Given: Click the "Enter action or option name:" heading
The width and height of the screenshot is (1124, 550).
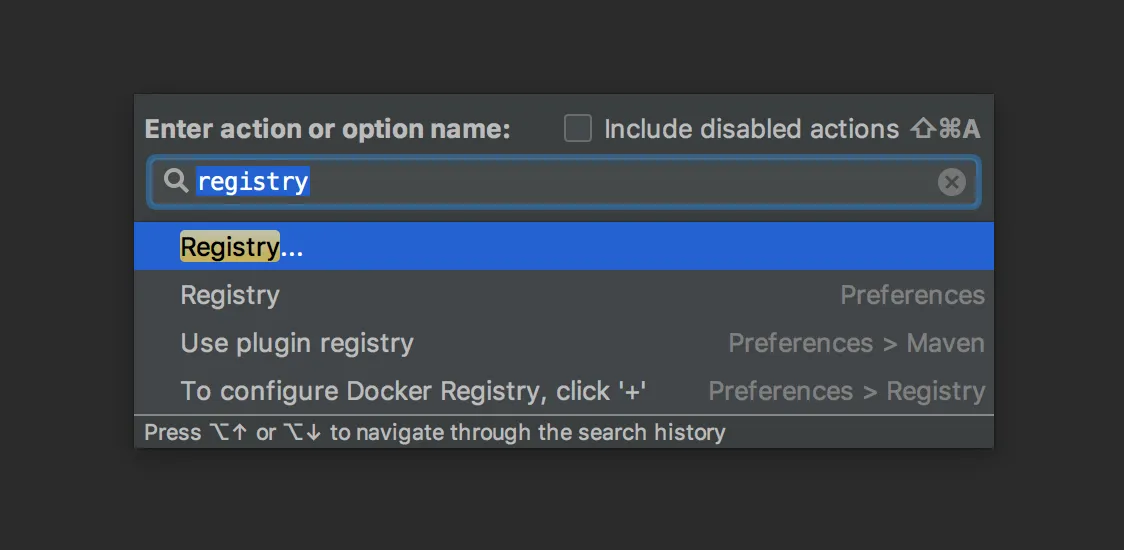Looking at the screenshot, I should coord(327,129).
